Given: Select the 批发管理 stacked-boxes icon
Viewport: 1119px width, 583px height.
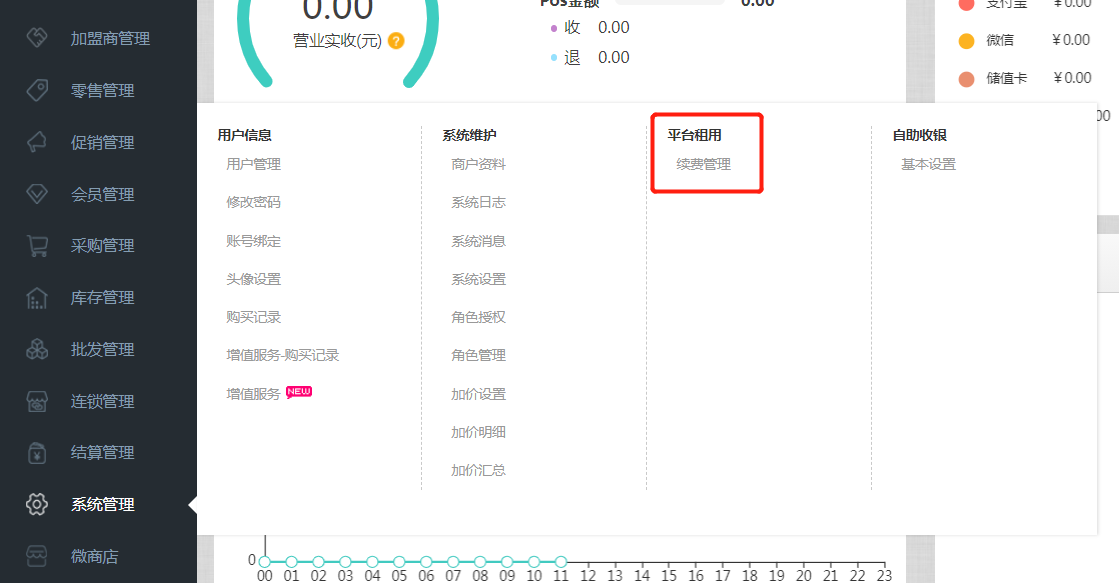Looking at the screenshot, I should coord(37,349).
